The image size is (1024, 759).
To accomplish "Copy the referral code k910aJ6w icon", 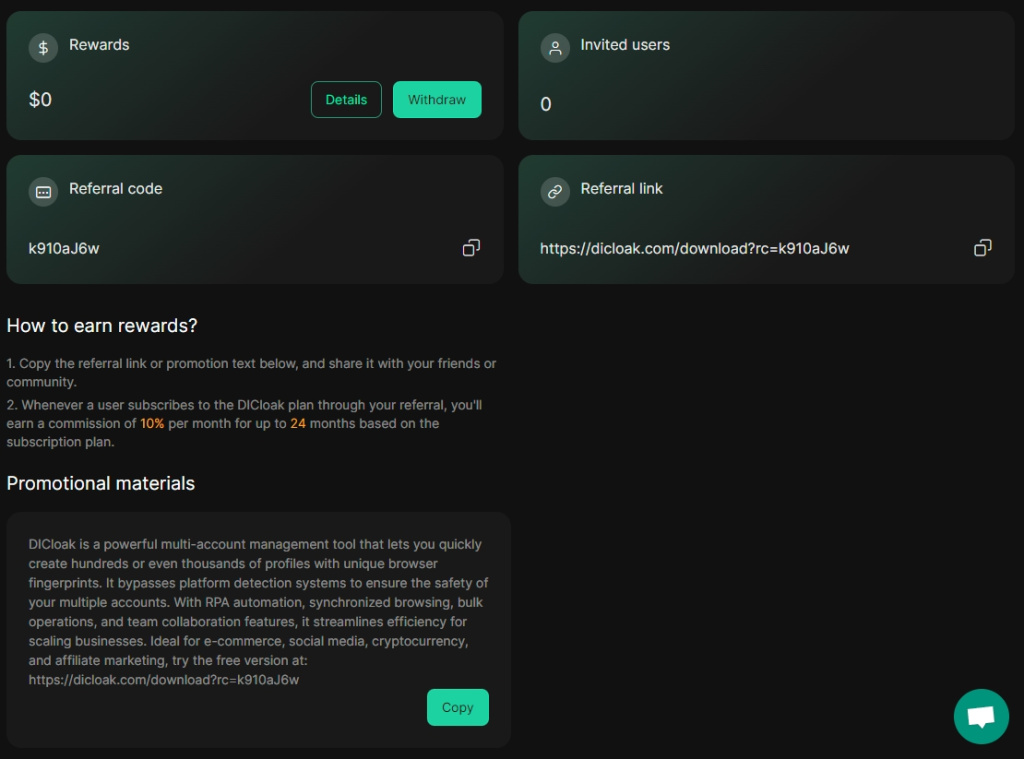I will 471,248.
